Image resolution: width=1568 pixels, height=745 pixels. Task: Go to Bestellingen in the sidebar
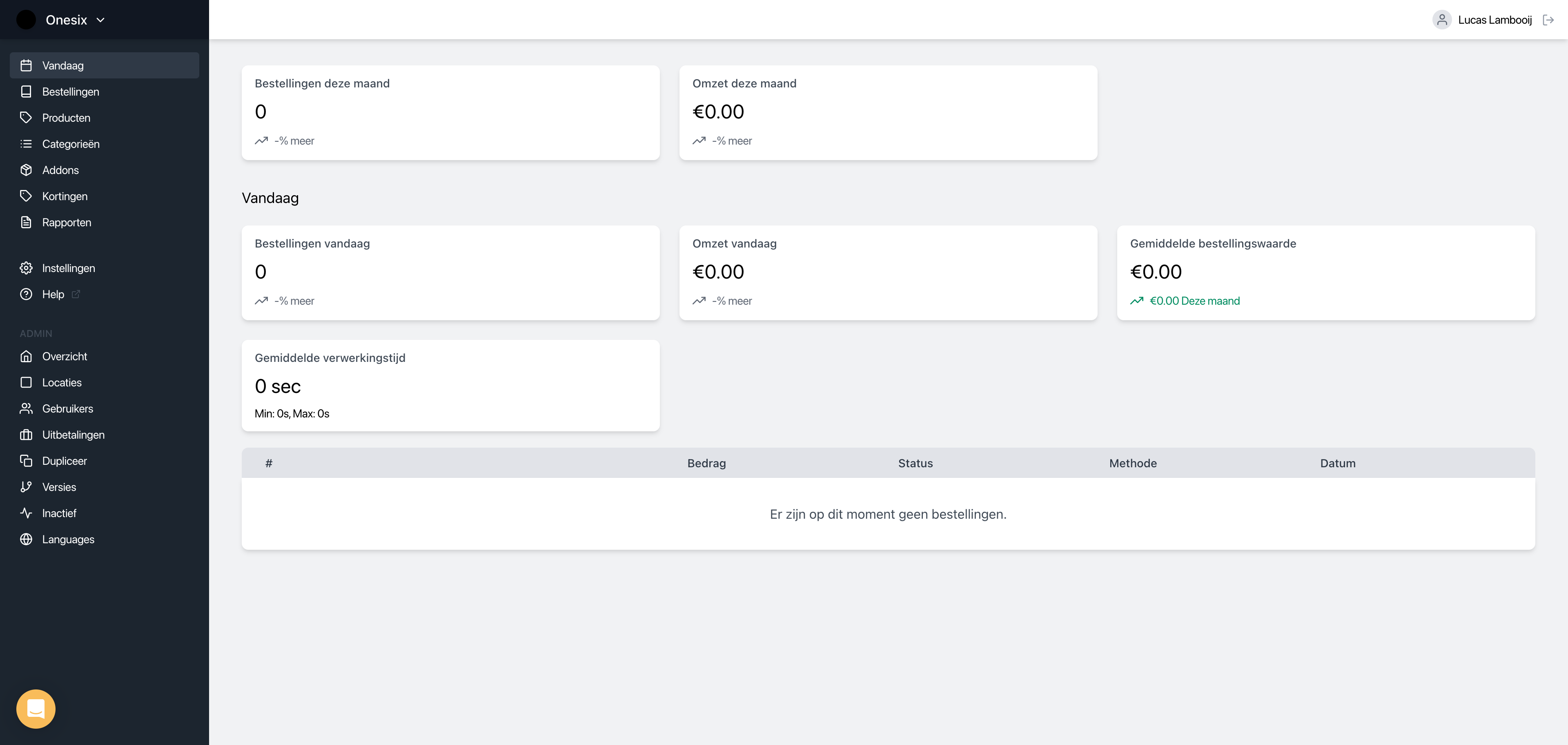(105, 91)
